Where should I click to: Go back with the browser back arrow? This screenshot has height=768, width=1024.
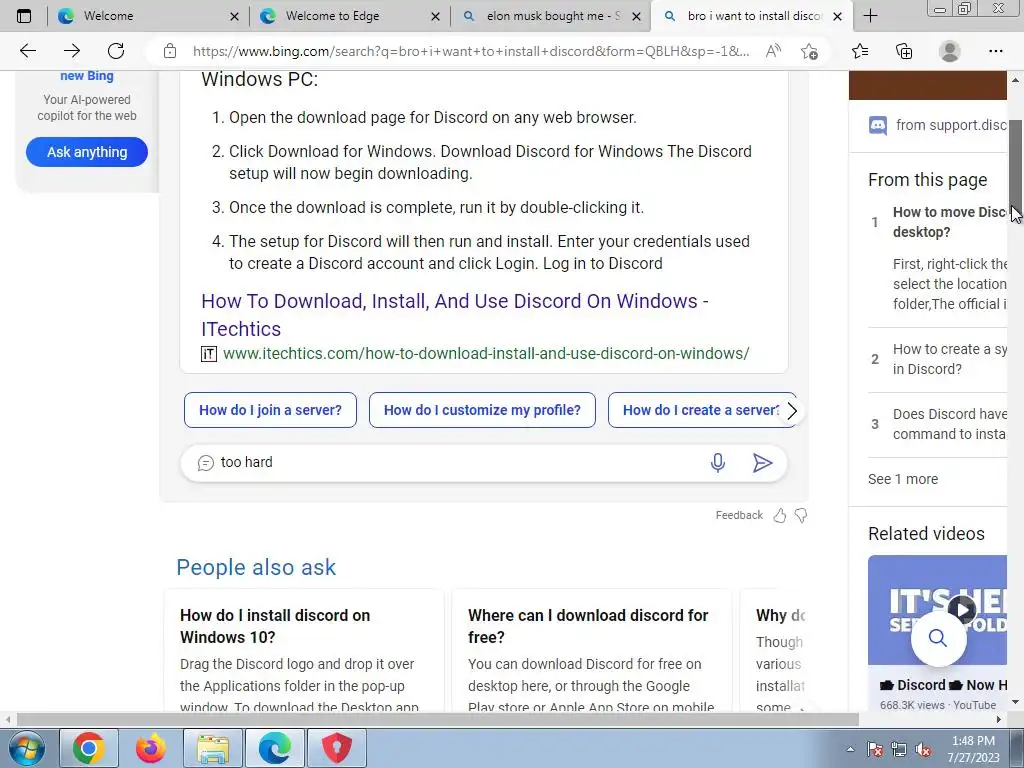tap(27, 51)
